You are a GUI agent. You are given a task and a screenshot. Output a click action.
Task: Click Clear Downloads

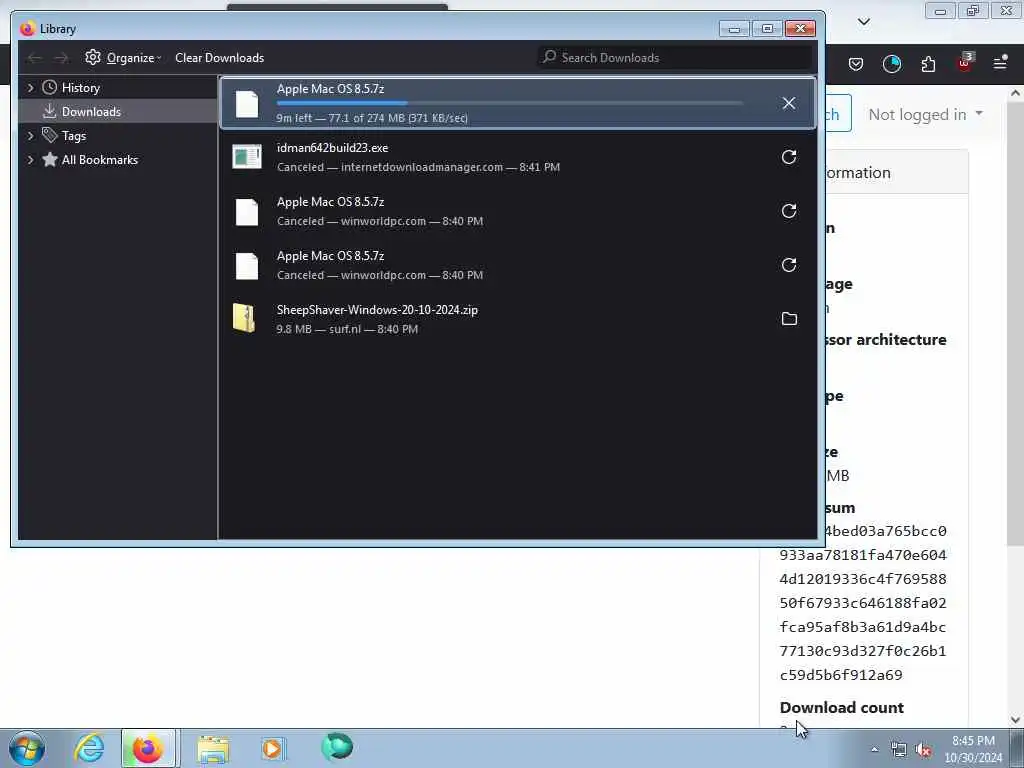(x=219, y=57)
